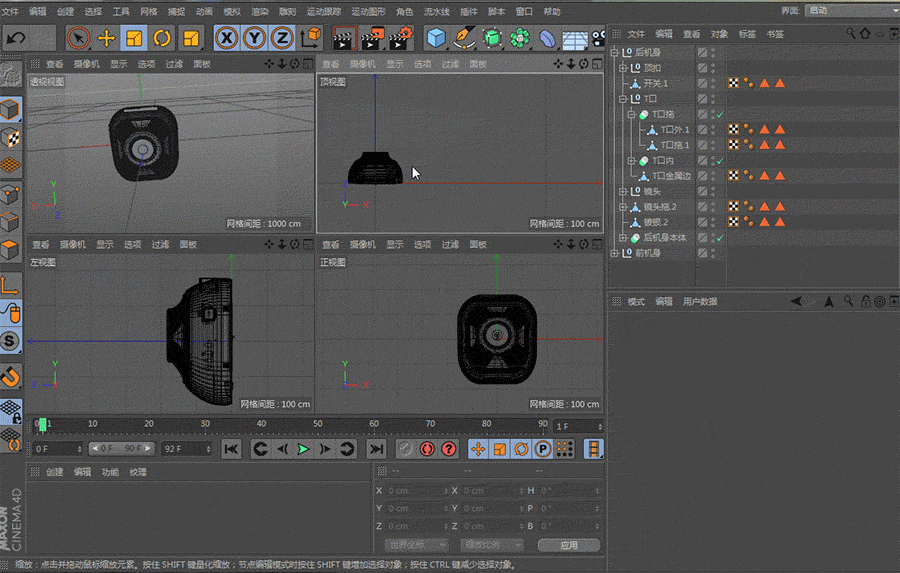The height and width of the screenshot is (573, 900).
Task: Toggle Y axis lock
Action: 254,38
